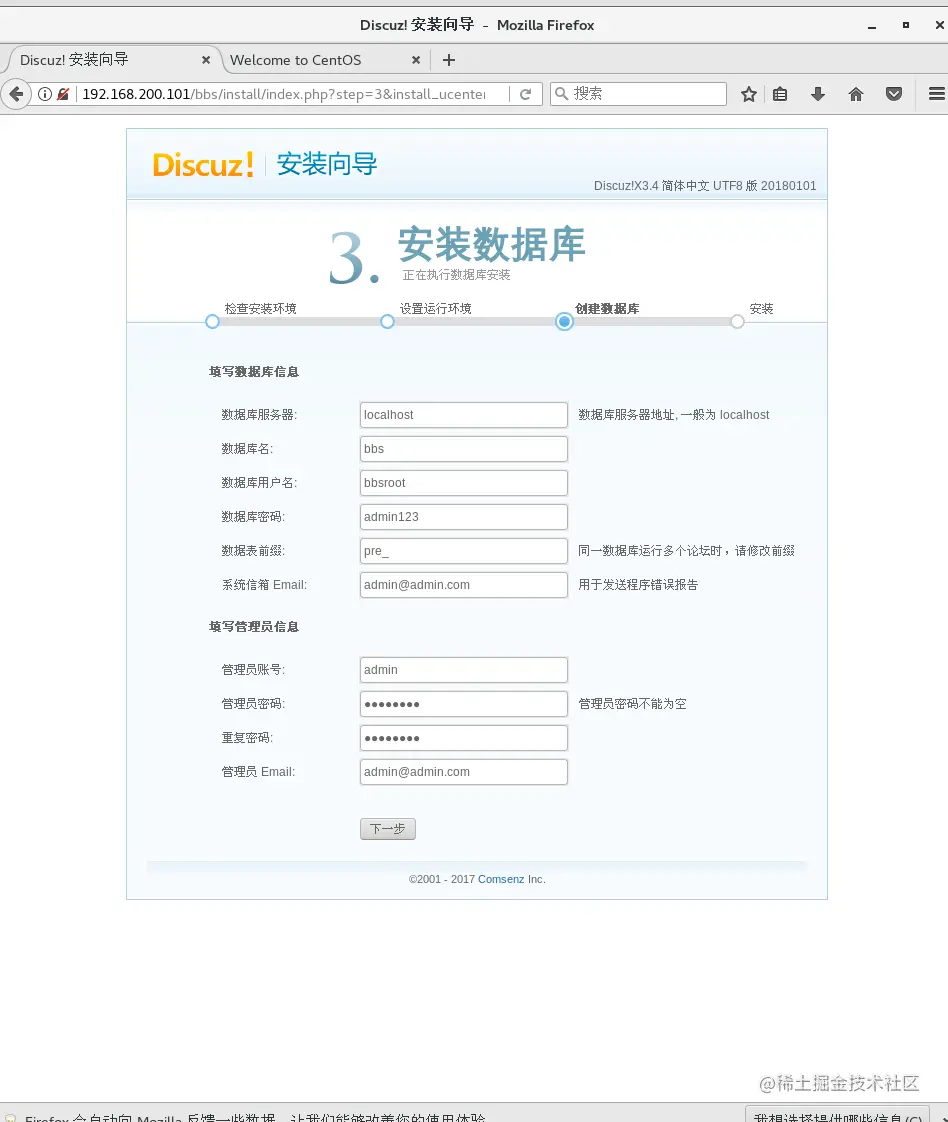
Task: Edit the 数据表前缀 pre_ field
Action: tap(464, 551)
